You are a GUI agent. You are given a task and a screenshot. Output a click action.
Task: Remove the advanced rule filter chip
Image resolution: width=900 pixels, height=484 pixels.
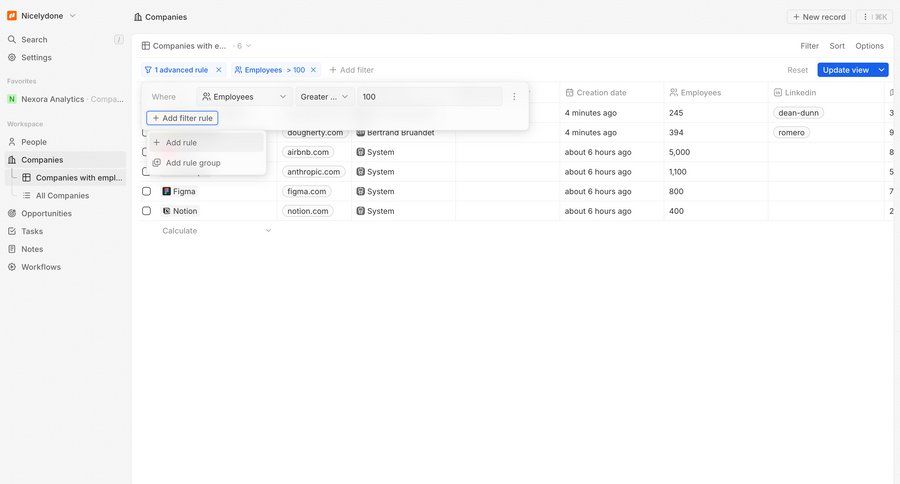pos(219,70)
